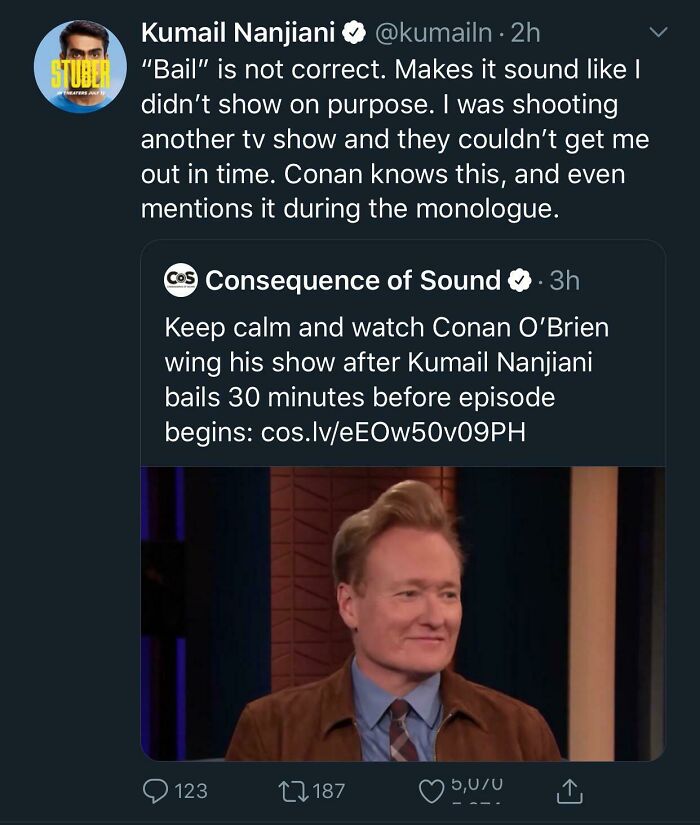Open Kumail Nanjiani's profile avatar
Screen dimensions: 700x825
pos(80,66)
